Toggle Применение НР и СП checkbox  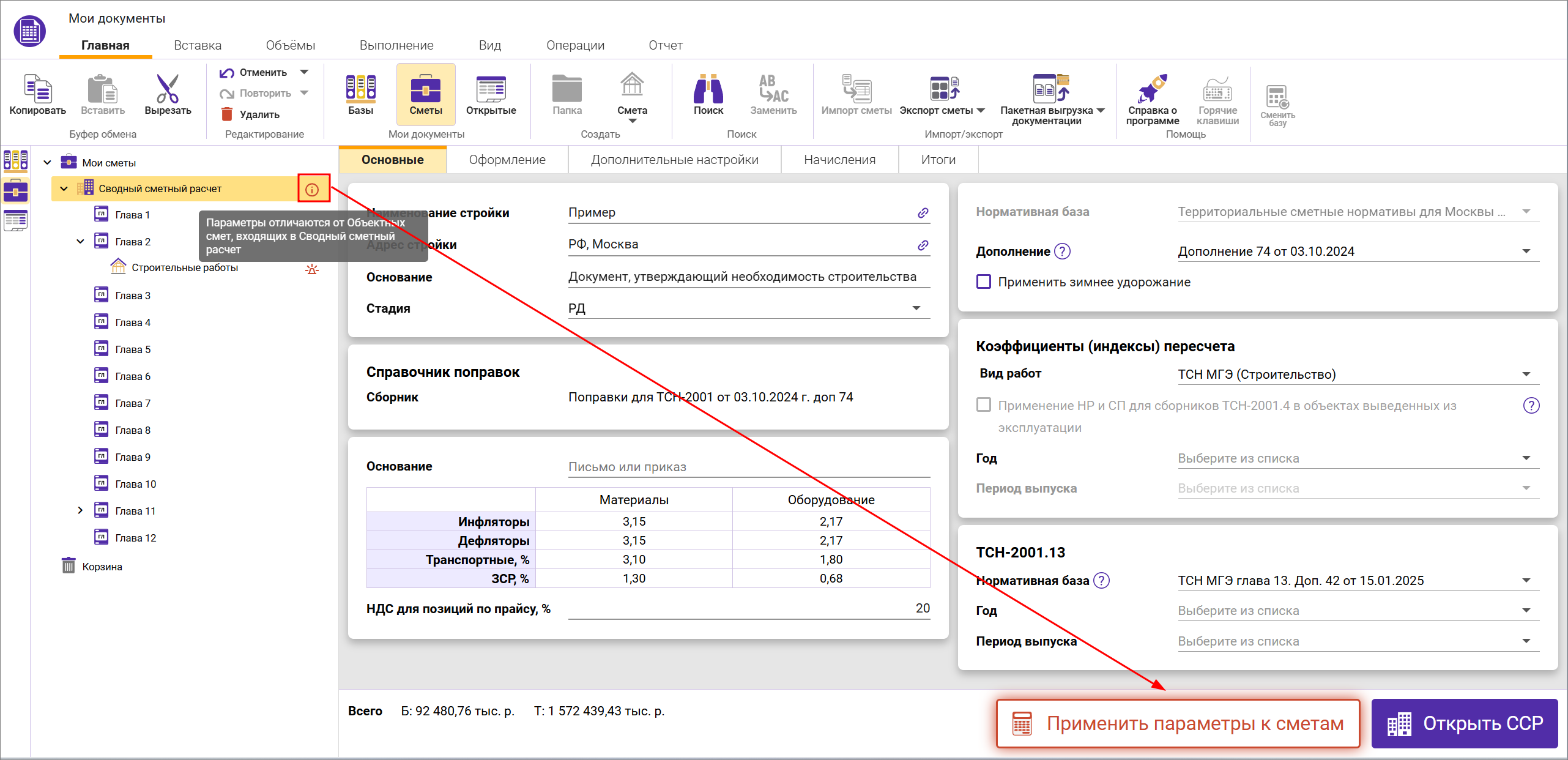pos(984,405)
